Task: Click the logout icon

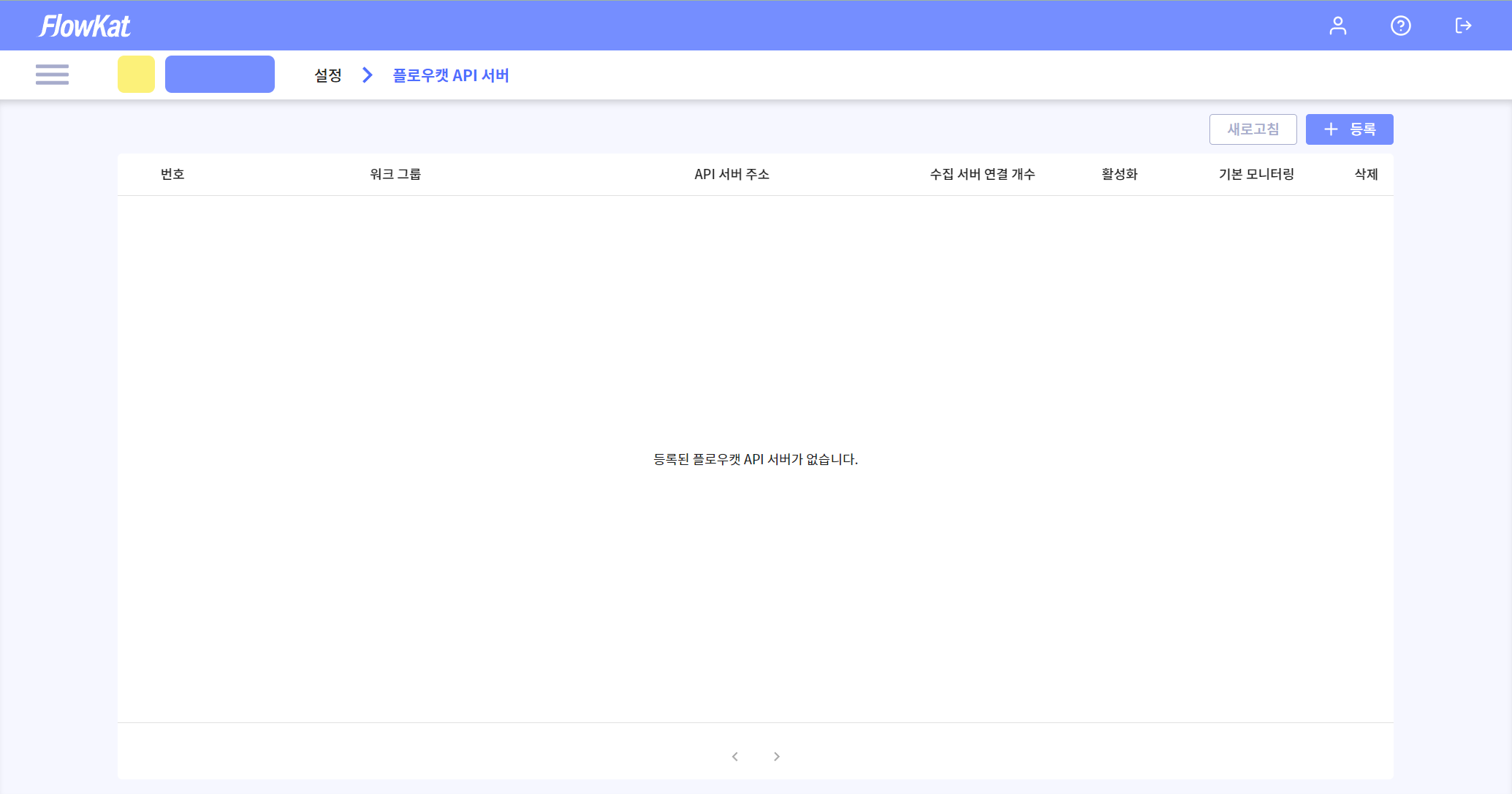Action: pos(1463,26)
